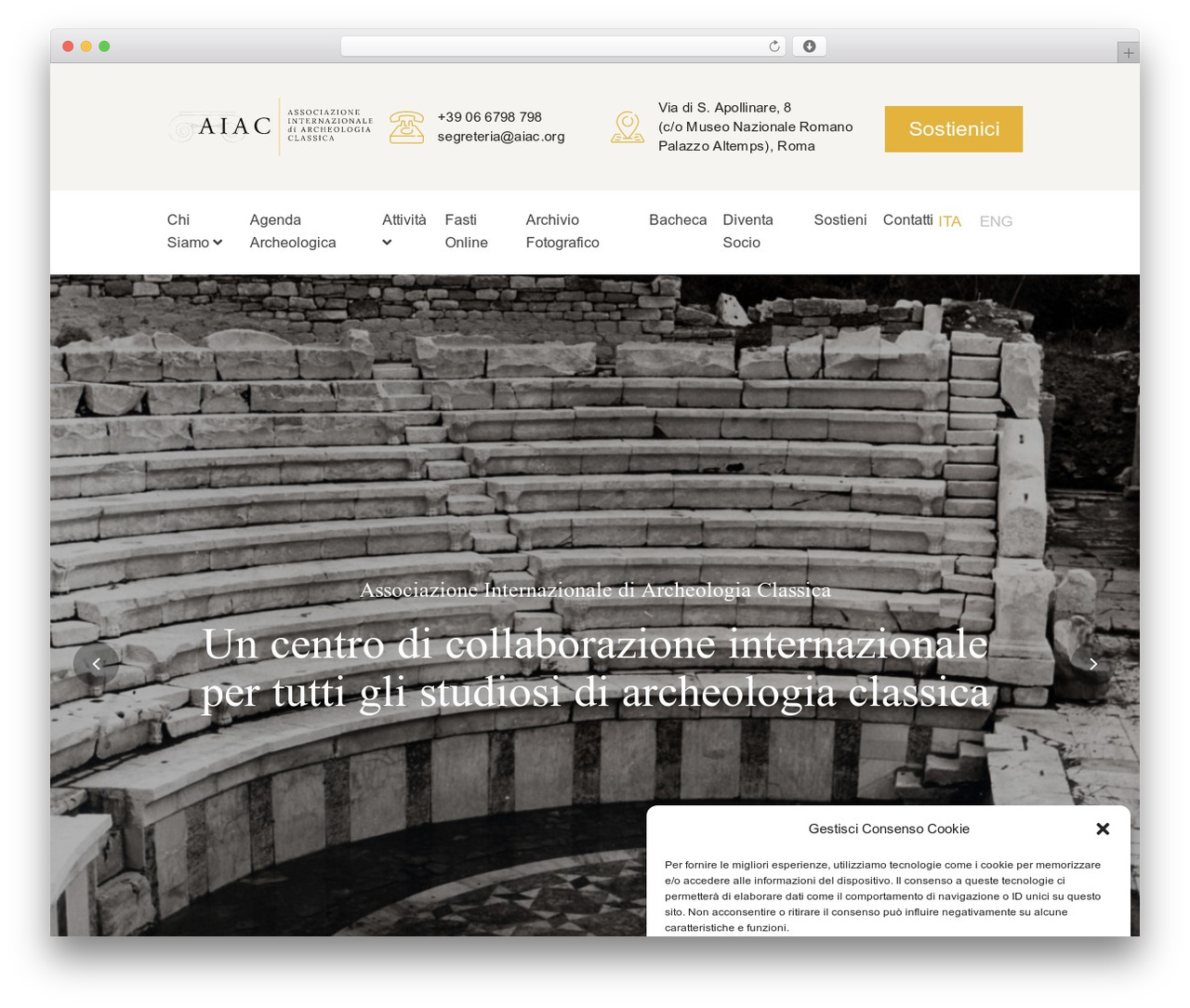This screenshot has height=1008, width=1190.
Task: Click the 'Gestisci Consenso Cookie' heading
Action: pyautogui.click(x=889, y=829)
